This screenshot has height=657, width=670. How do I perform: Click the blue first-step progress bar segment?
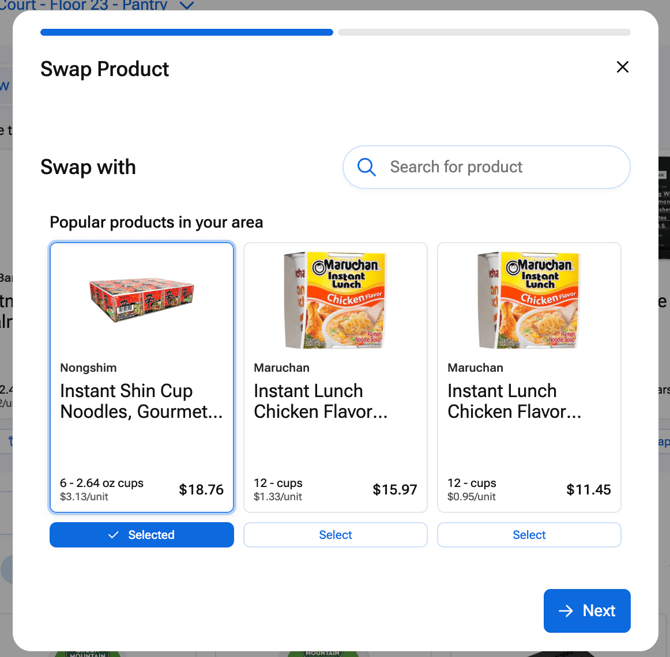click(186, 32)
